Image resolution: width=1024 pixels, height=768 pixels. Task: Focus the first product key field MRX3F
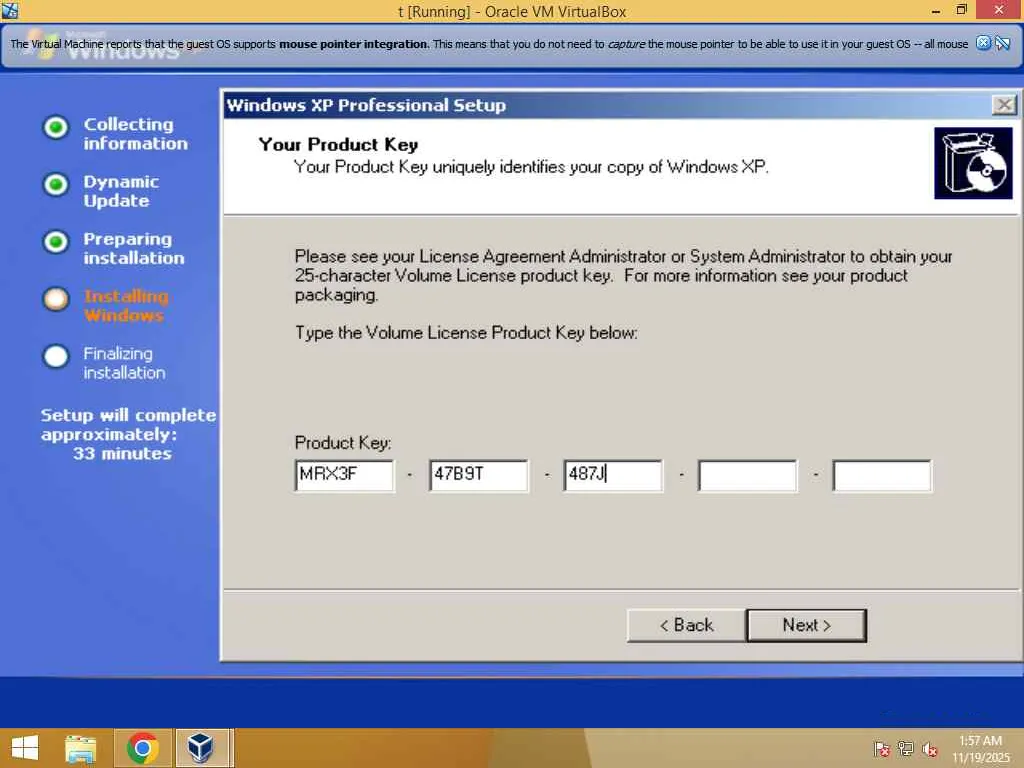(x=344, y=475)
